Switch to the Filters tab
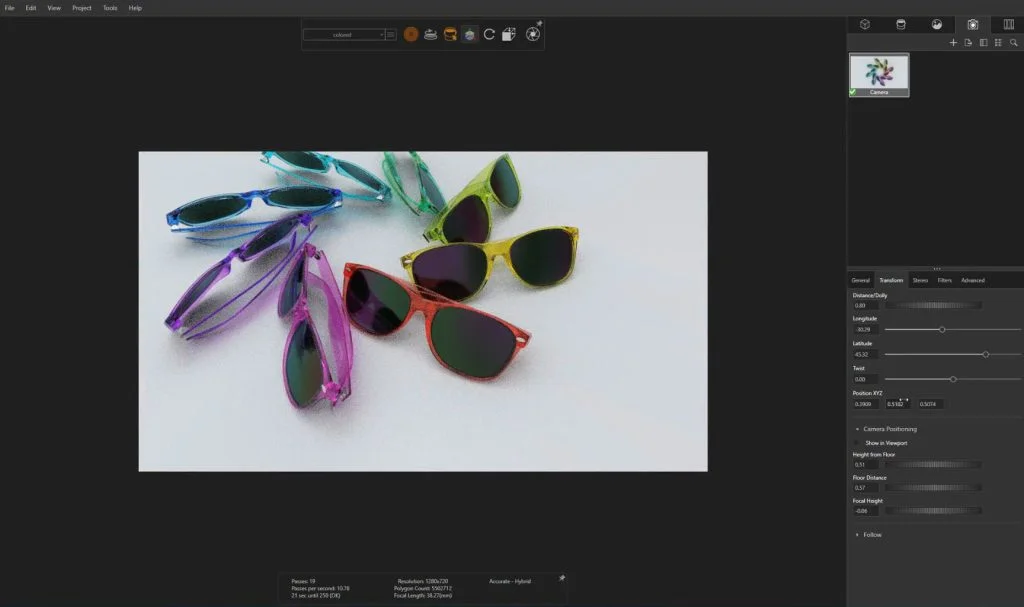Viewport: 1024px width, 607px height. coord(944,280)
